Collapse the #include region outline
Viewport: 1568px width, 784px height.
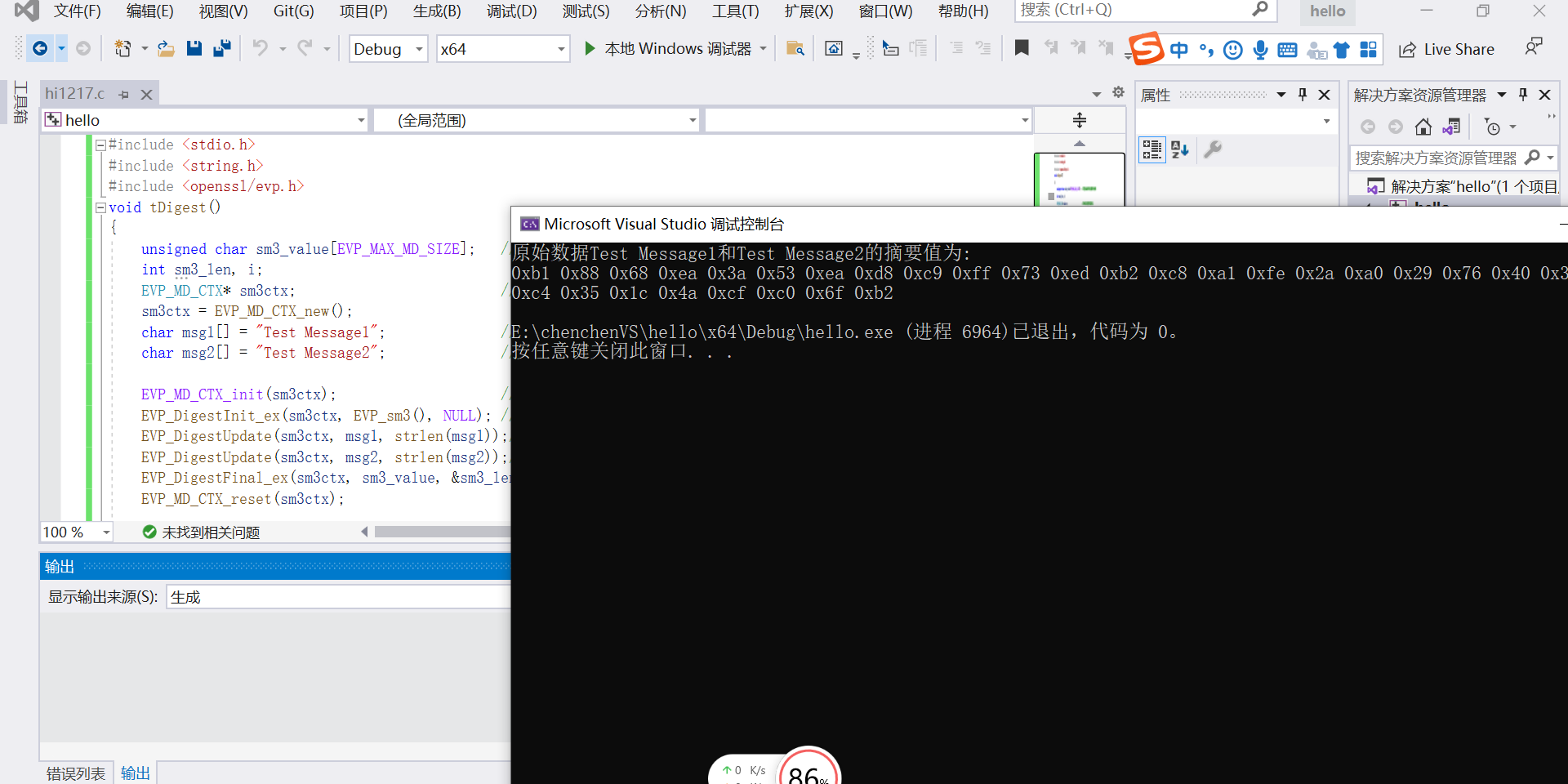pos(100,145)
